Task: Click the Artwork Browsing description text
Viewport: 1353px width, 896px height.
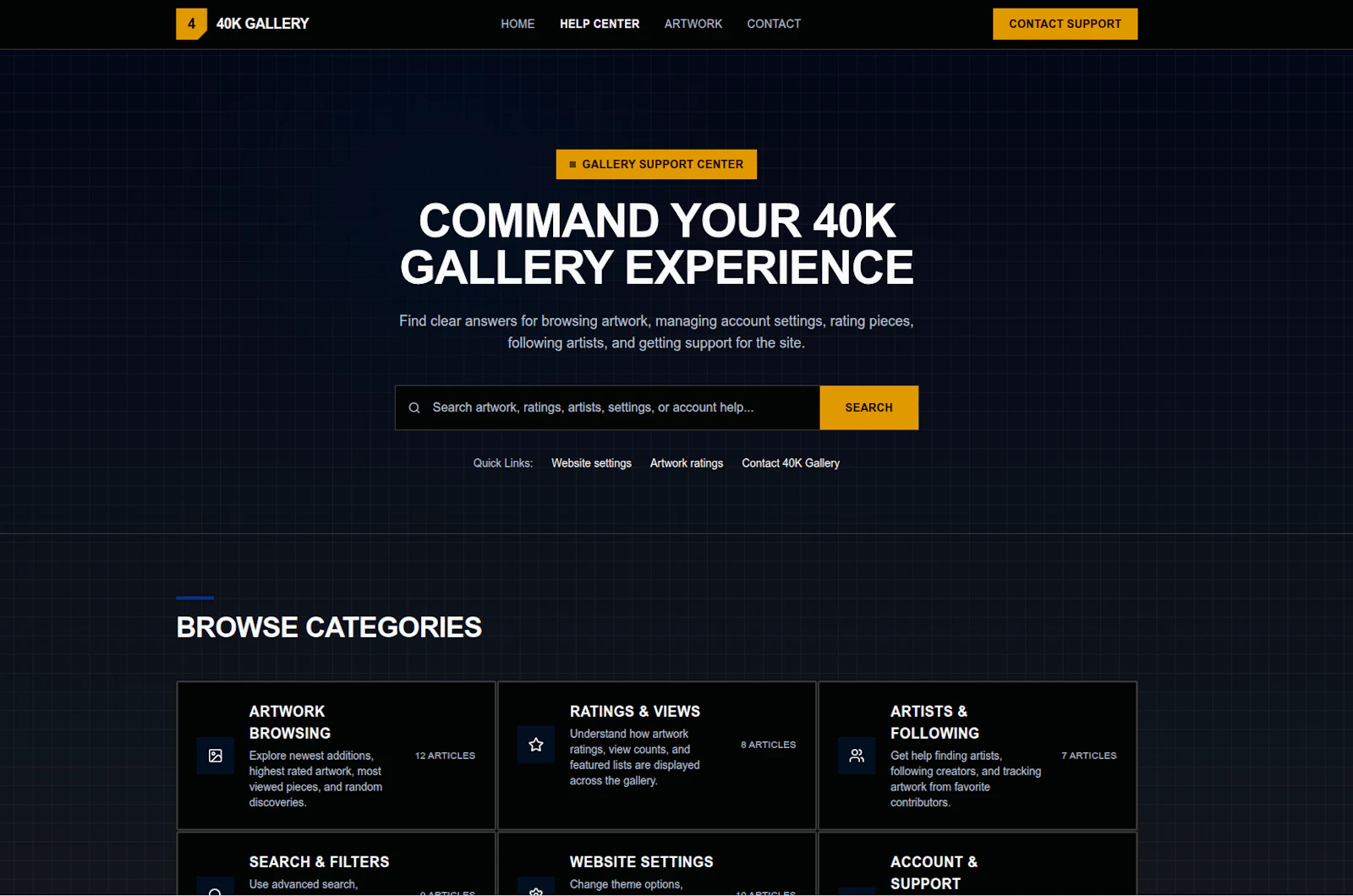Action: 315,779
